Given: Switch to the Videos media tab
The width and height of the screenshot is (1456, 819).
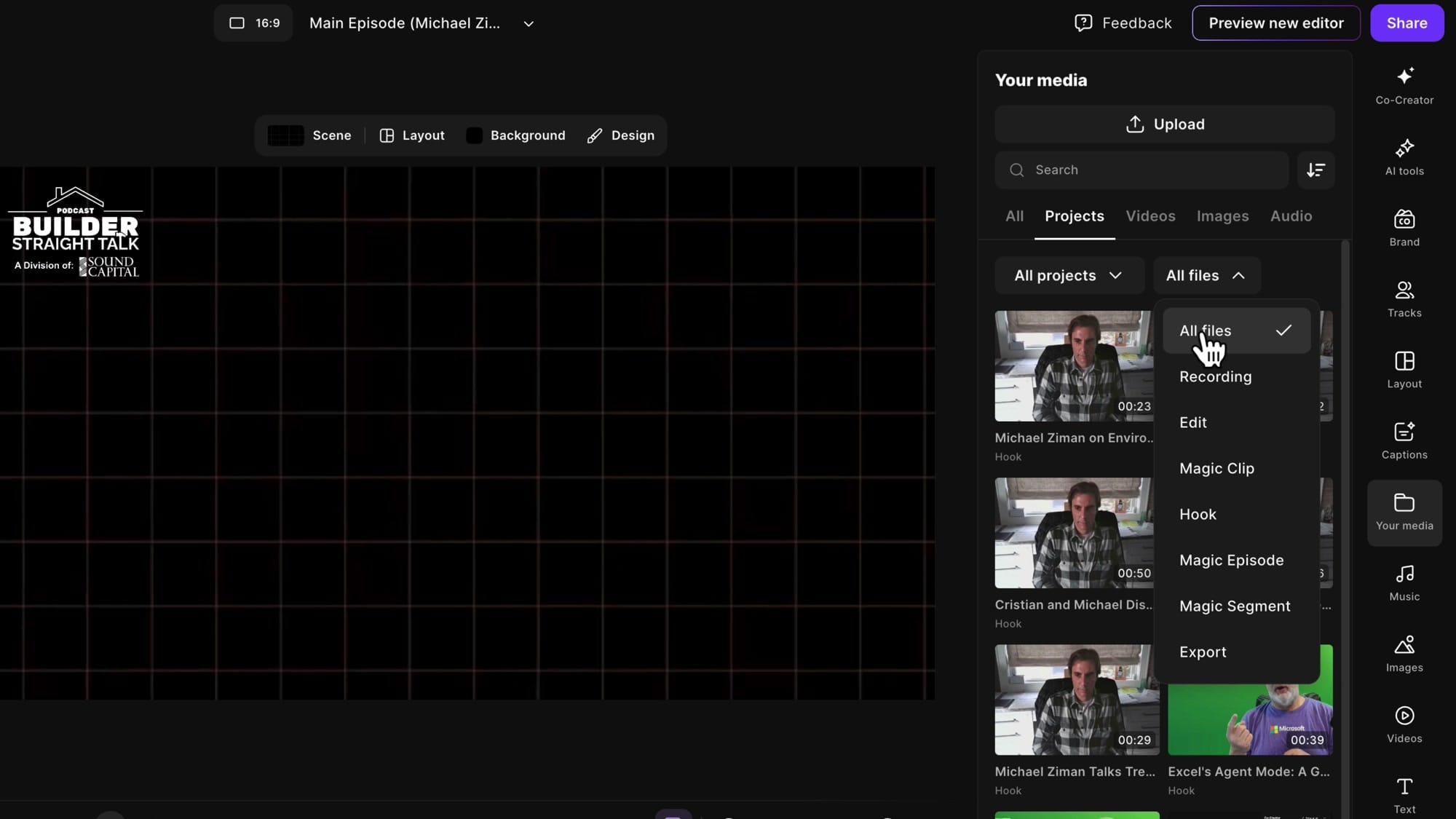Looking at the screenshot, I should click(1150, 216).
